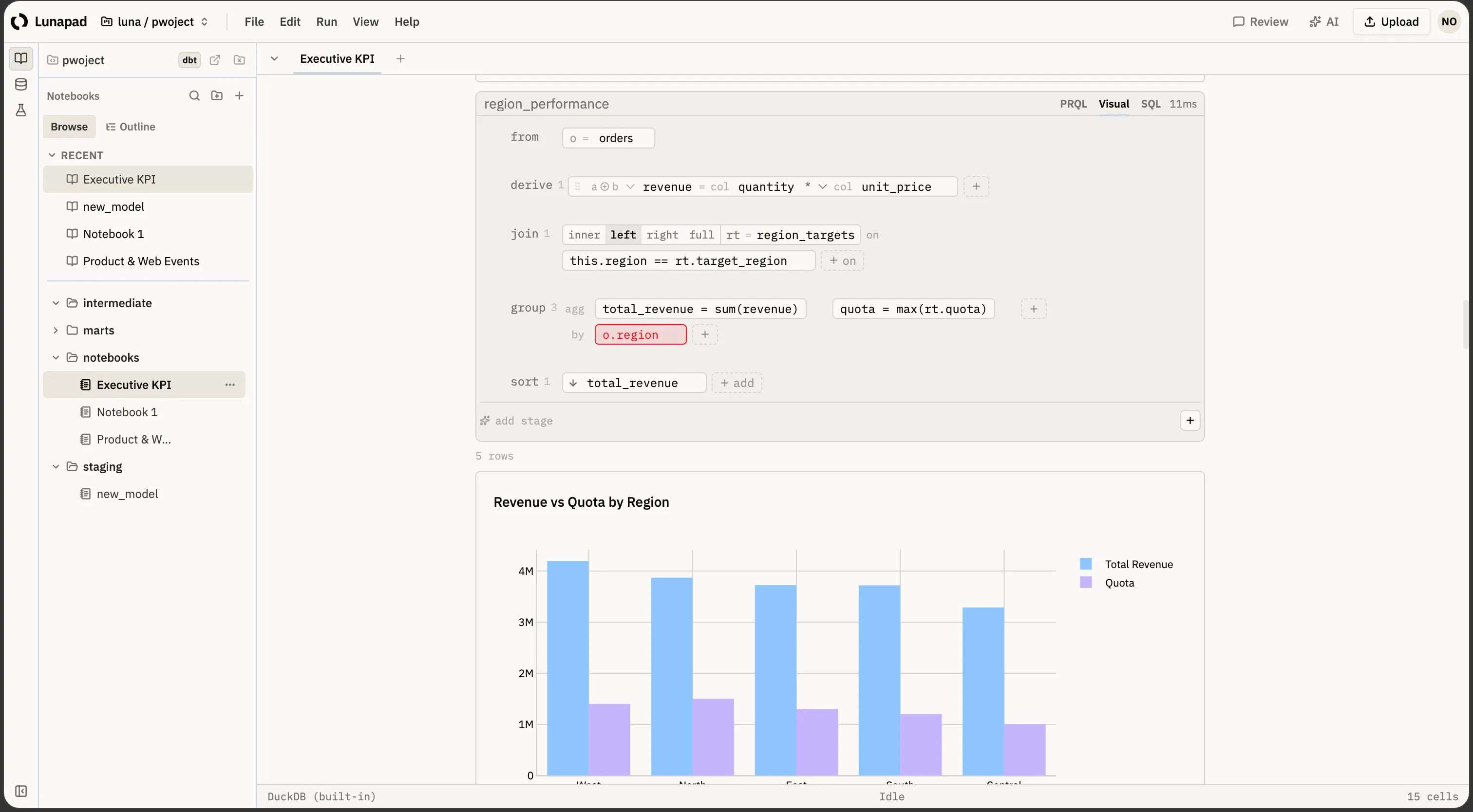Collapse the intermediate folder
Viewport: 1473px width, 812px height.
tap(56, 303)
